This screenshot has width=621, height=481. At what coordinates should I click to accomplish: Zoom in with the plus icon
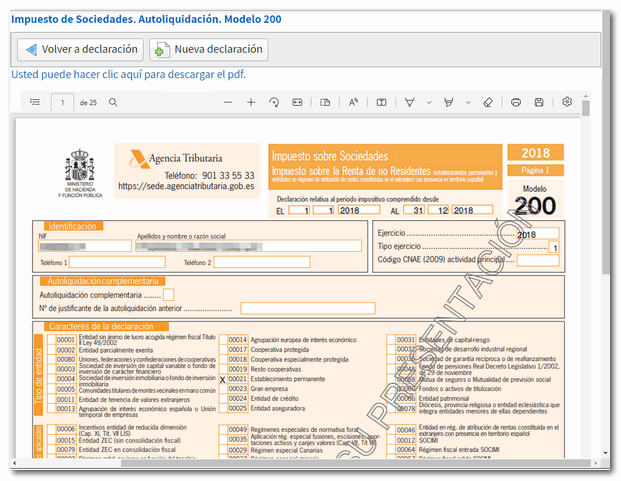pos(251,102)
